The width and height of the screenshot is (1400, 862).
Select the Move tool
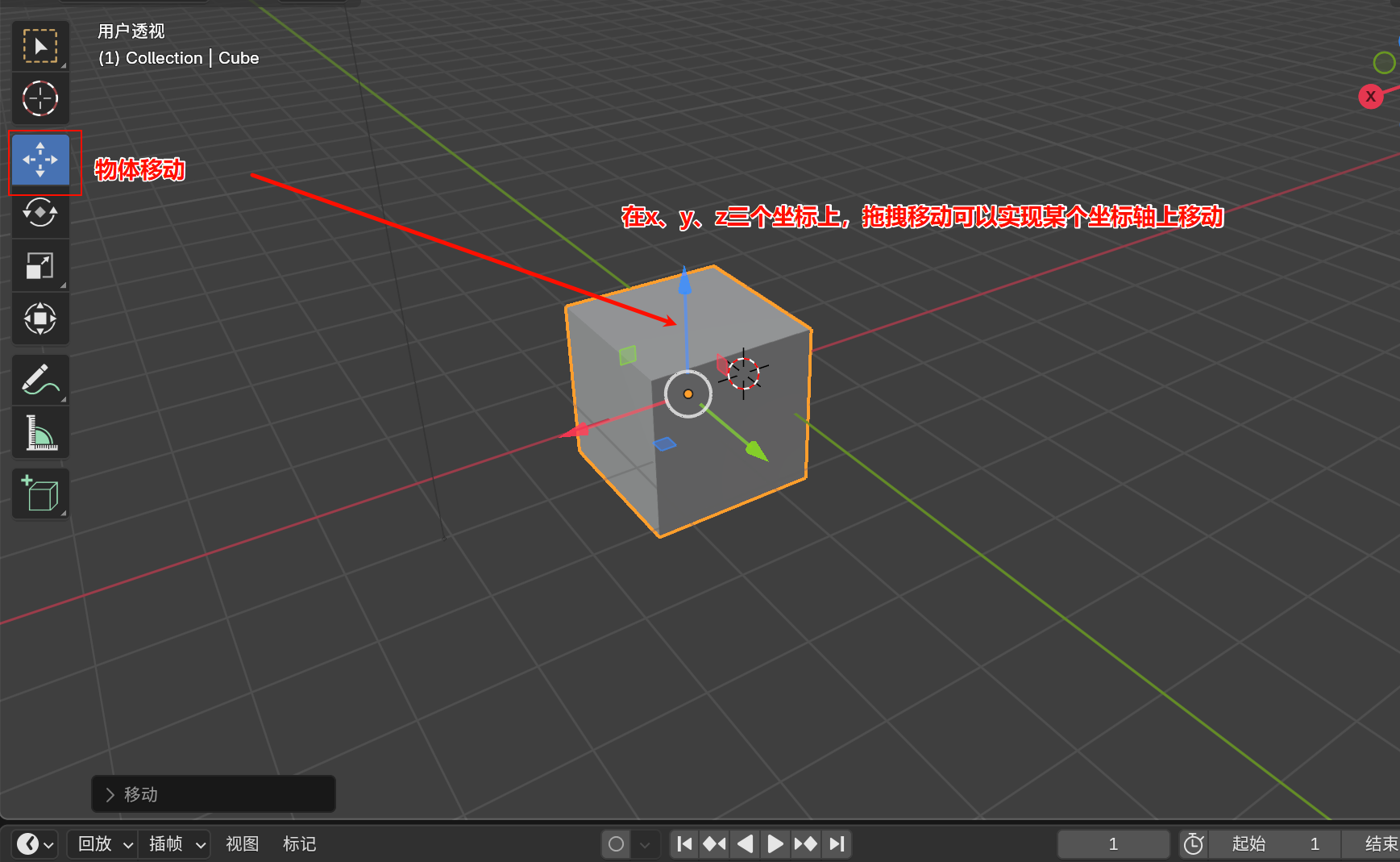click(x=39, y=160)
